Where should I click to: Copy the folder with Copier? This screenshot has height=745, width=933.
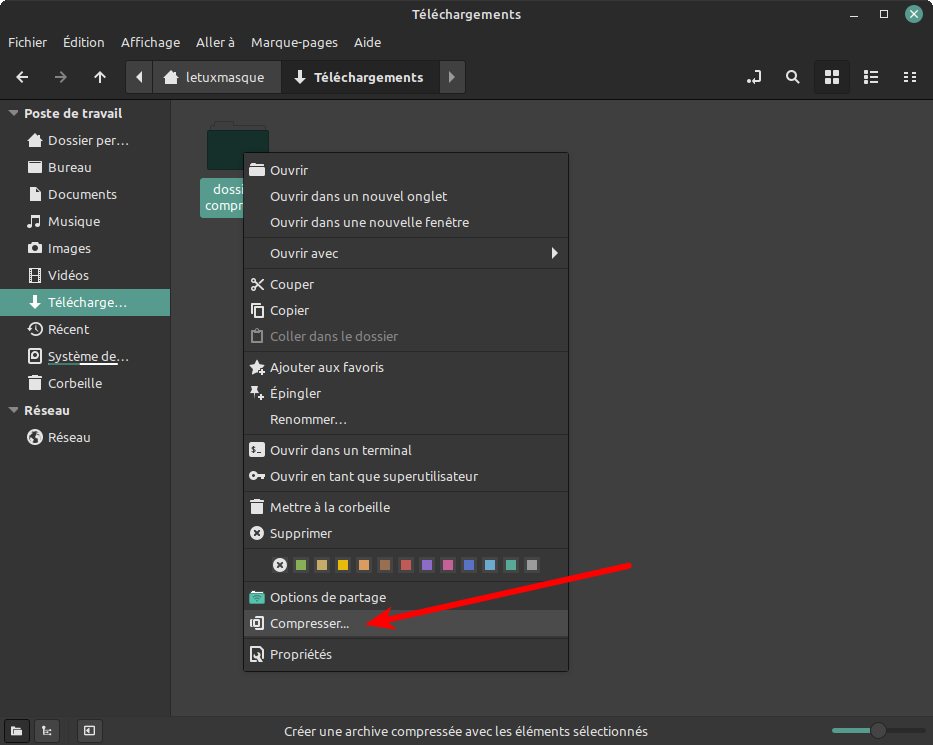[406, 311]
